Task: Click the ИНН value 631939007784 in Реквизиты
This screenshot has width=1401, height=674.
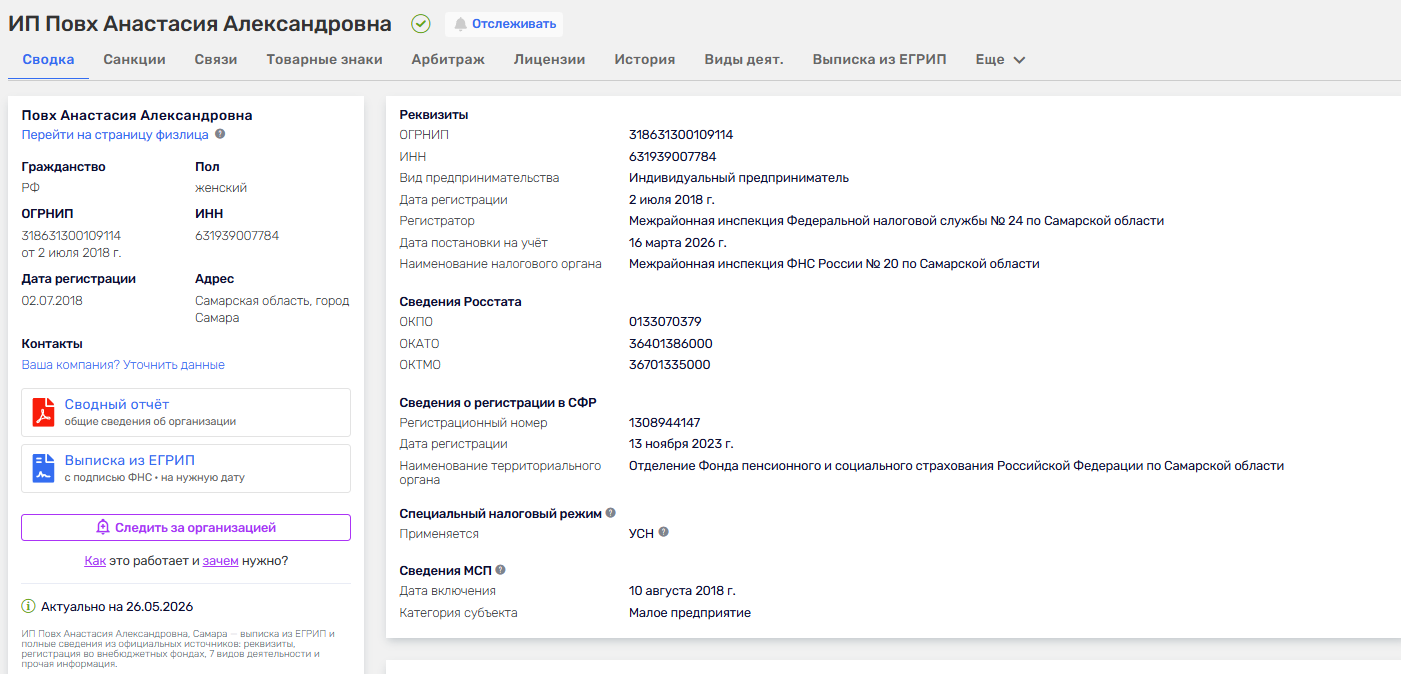Action: point(672,156)
